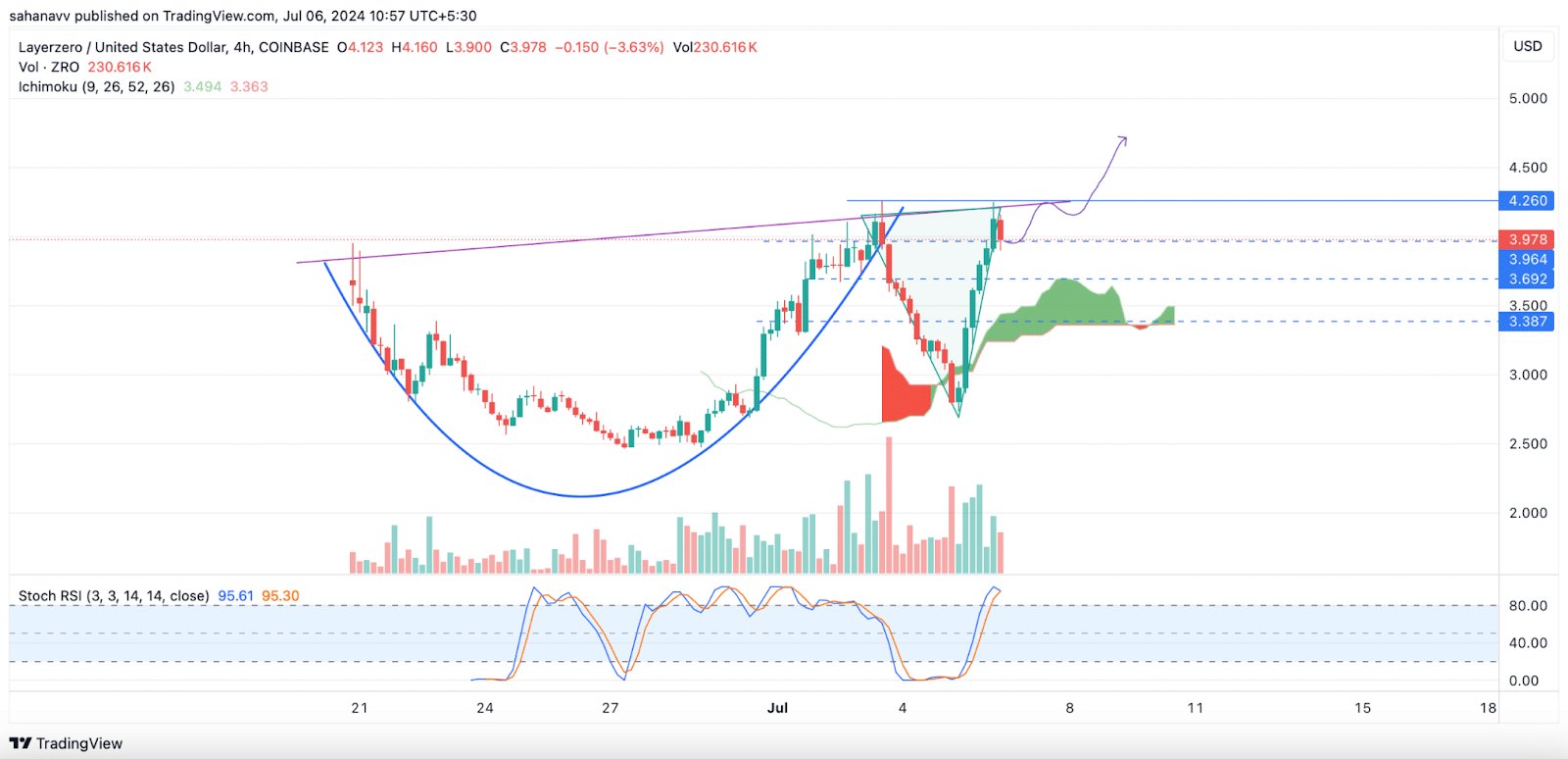Select the 4.260 blue price label
The height and width of the screenshot is (759, 1568).
pos(1527,201)
